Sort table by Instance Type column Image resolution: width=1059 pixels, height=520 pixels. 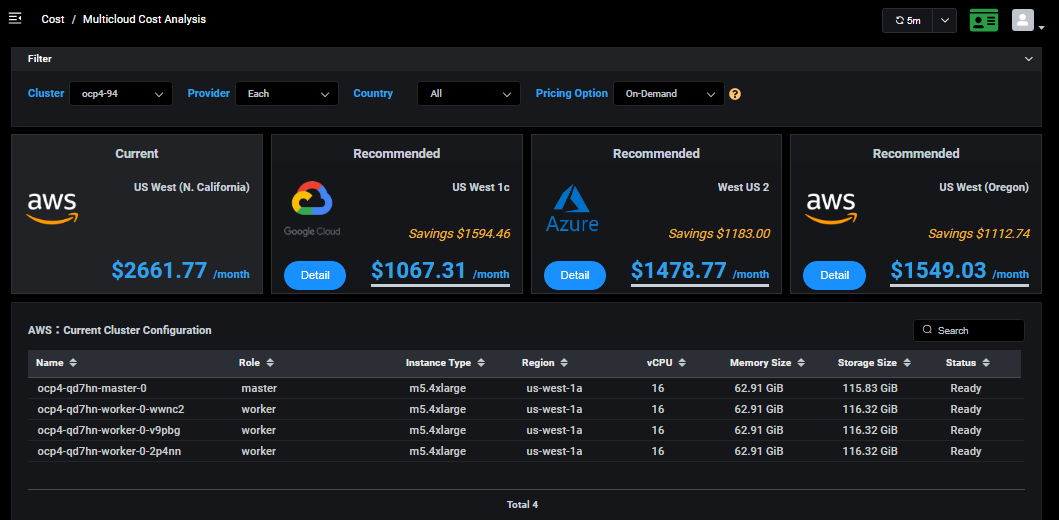445,363
